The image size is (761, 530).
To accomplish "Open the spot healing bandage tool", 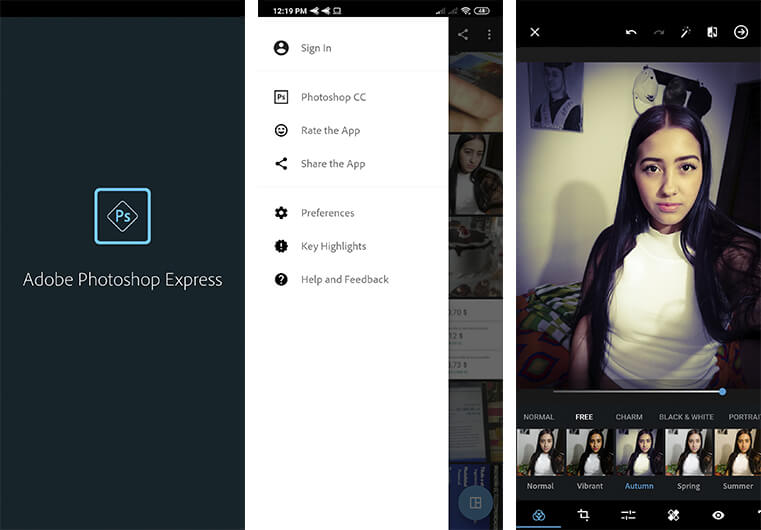I will pyautogui.click(x=673, y=515).
